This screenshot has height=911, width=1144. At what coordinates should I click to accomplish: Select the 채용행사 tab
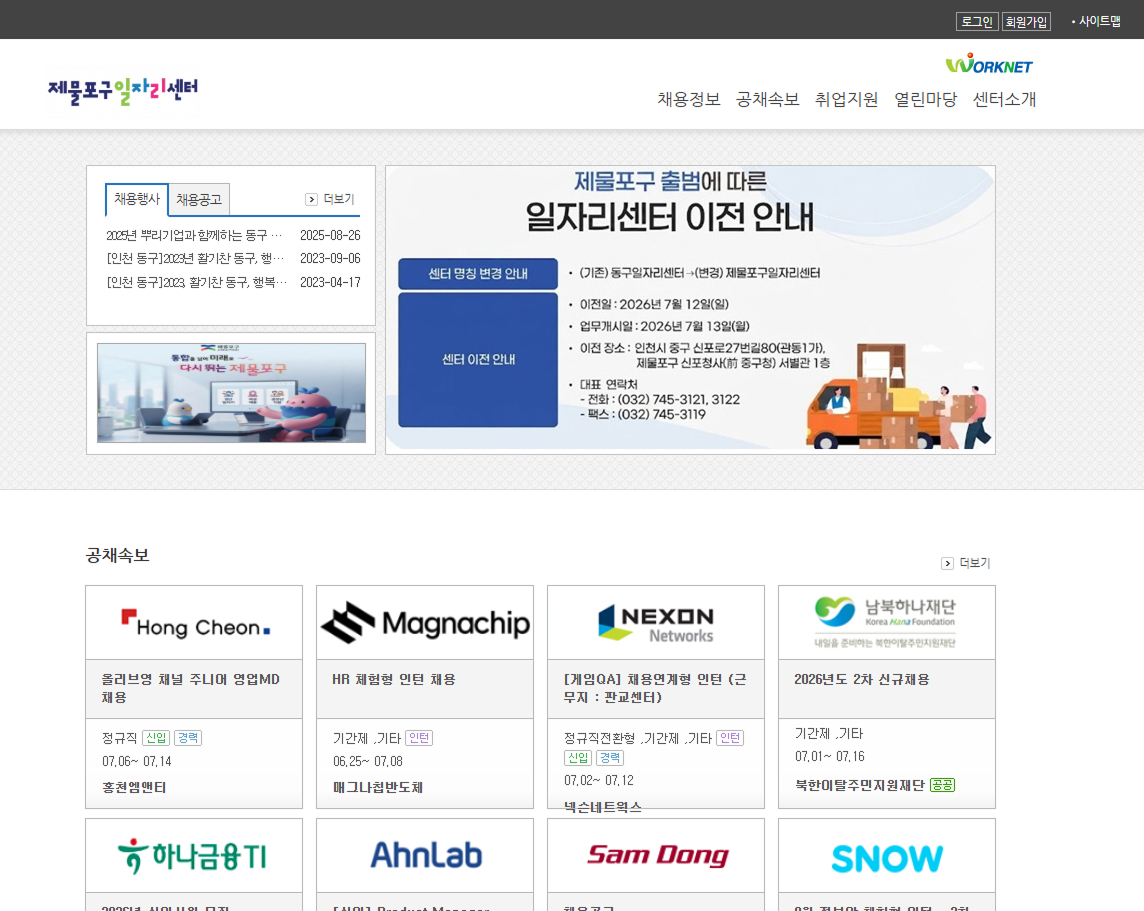[x=136, y=199]
